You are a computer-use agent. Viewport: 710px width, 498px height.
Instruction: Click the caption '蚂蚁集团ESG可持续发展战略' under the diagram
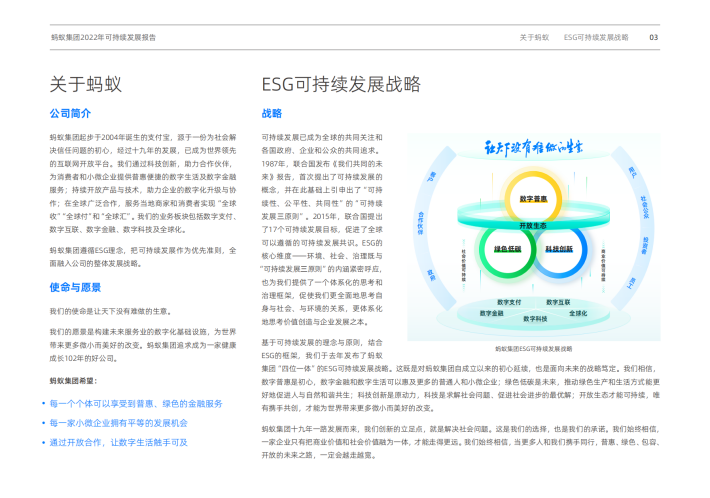click(x=533, y=349)
